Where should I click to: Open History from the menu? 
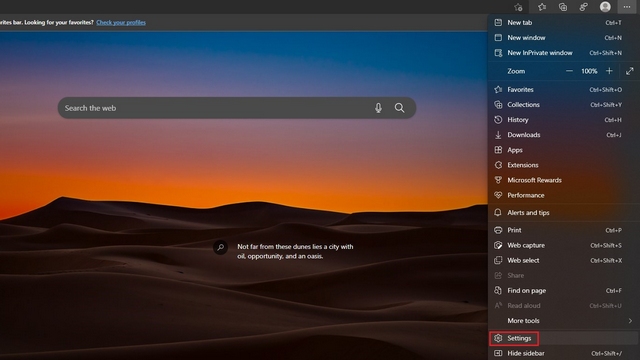564,120
